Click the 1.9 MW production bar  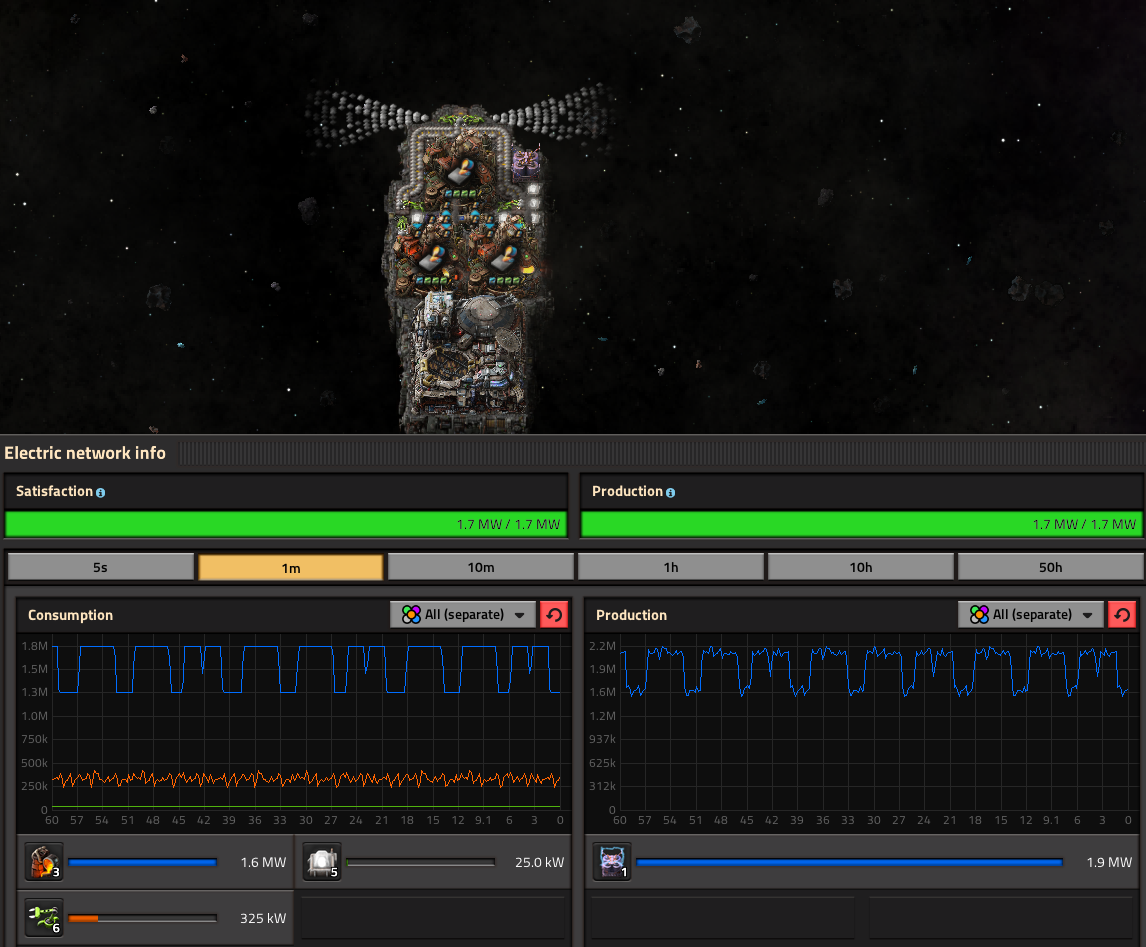tap(849, 862)
